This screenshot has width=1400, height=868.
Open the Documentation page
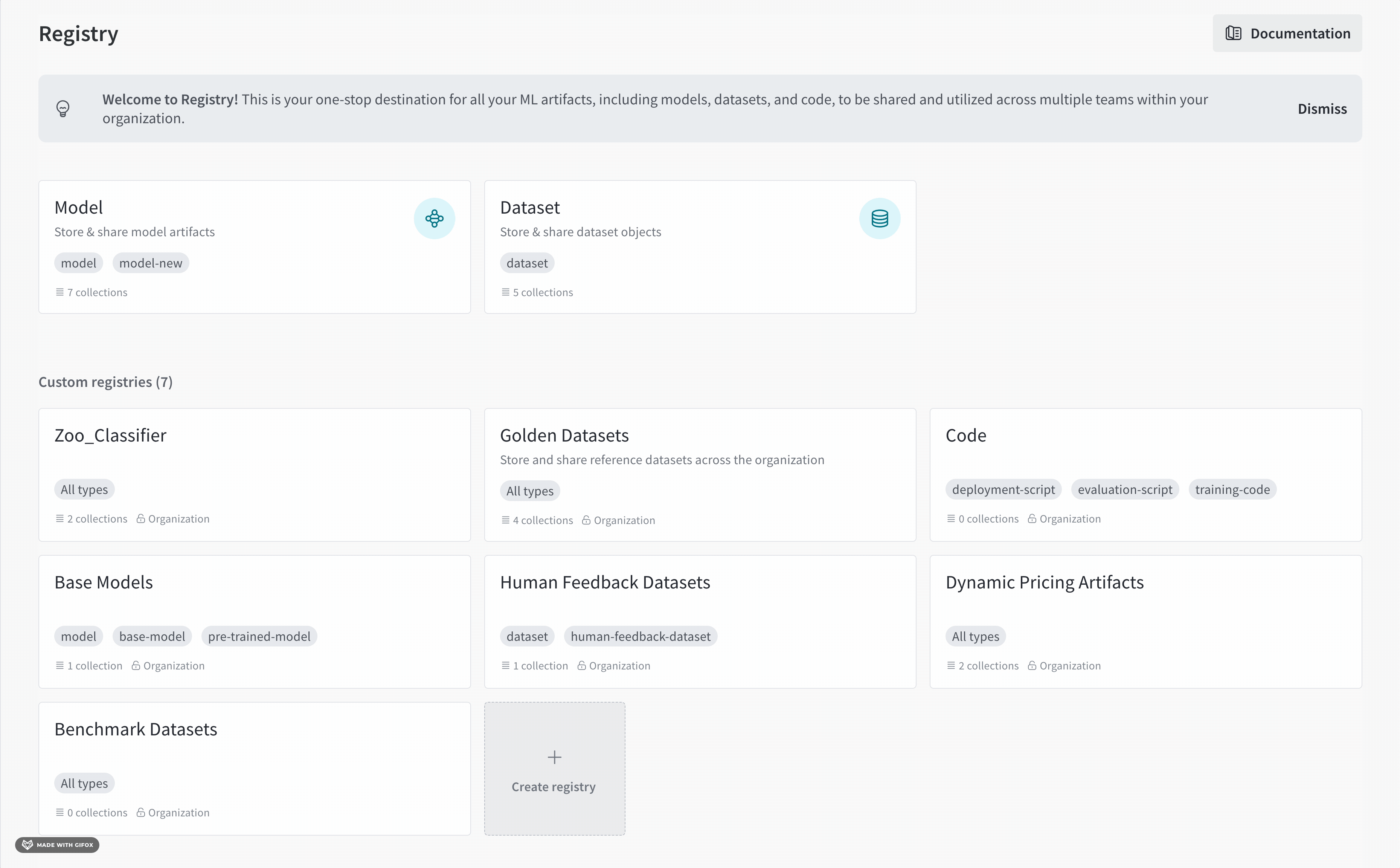pos(1299,33)
